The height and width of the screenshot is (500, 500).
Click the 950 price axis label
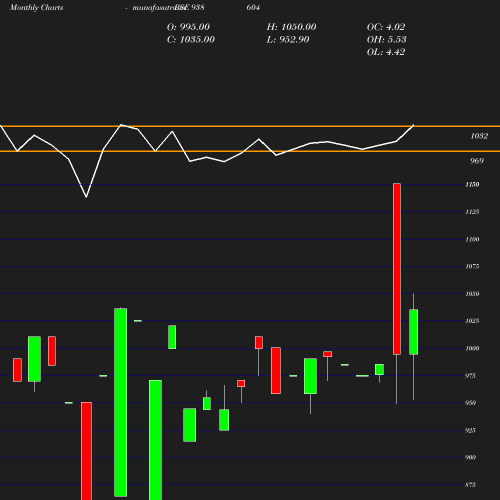click(x=470, y=403)
